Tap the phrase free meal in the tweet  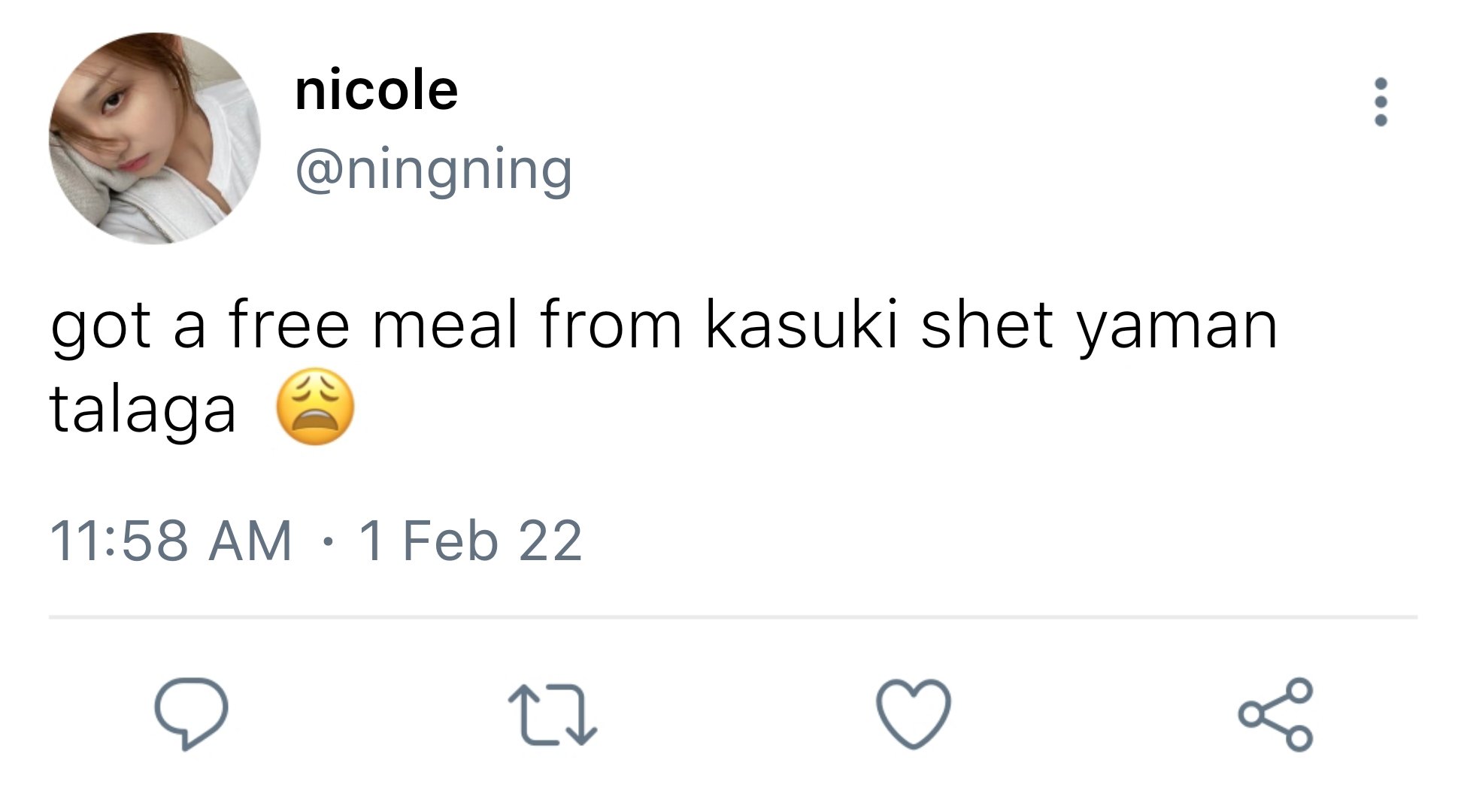(374, 325)
